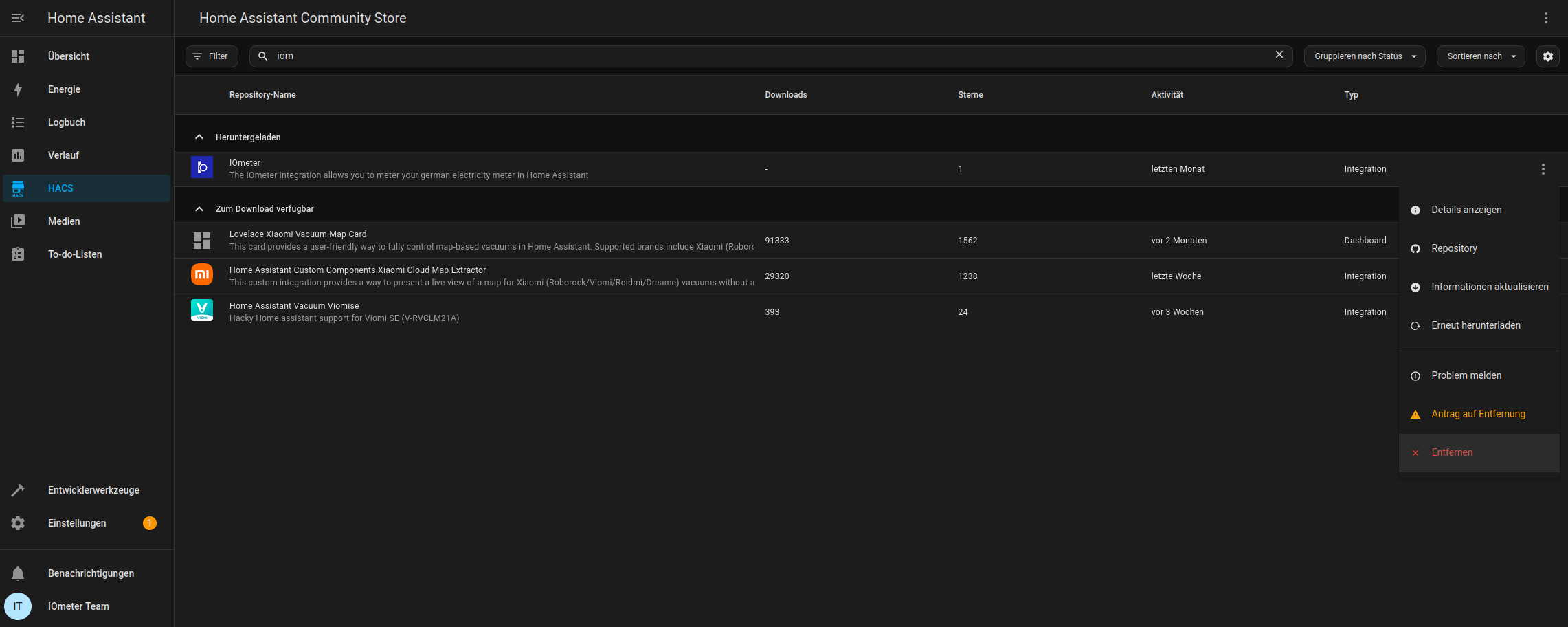Click the IT user avatar
1568x627 pixels.
coord(18,606)
